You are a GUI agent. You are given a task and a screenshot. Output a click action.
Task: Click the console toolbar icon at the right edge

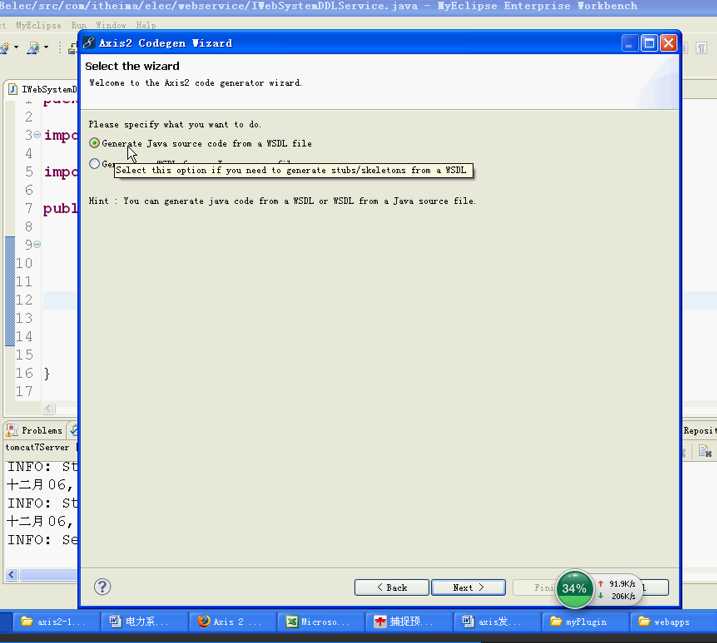click(x=705, y=452)
